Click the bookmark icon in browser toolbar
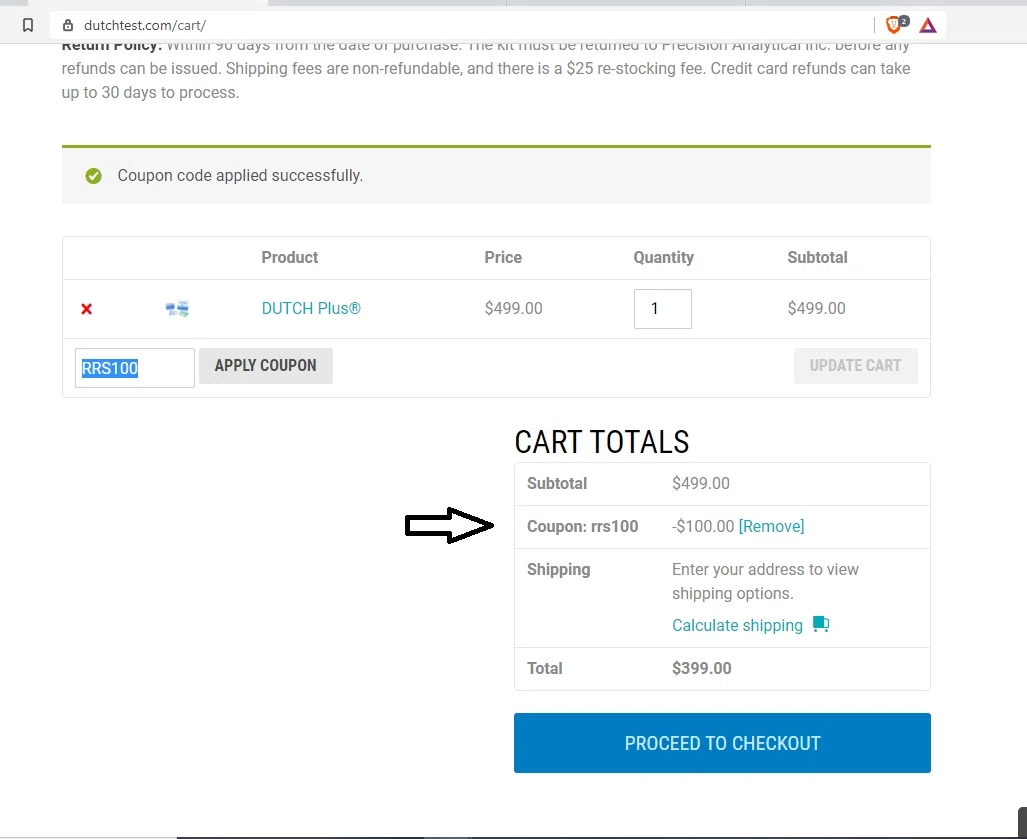This screenshot has width=1027, height=839. [28, 26]
